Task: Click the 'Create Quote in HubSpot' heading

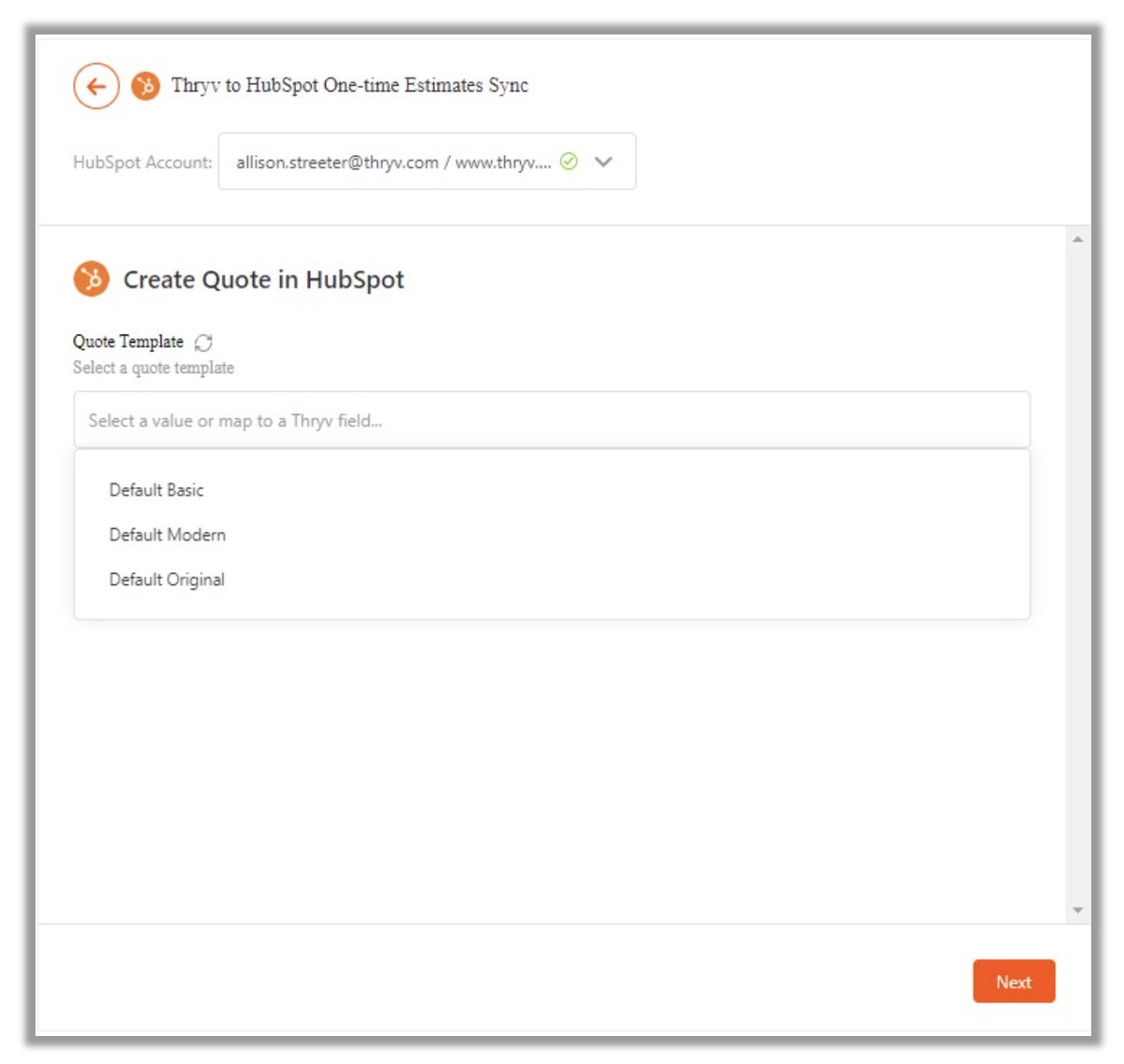Action: [263, 280]
